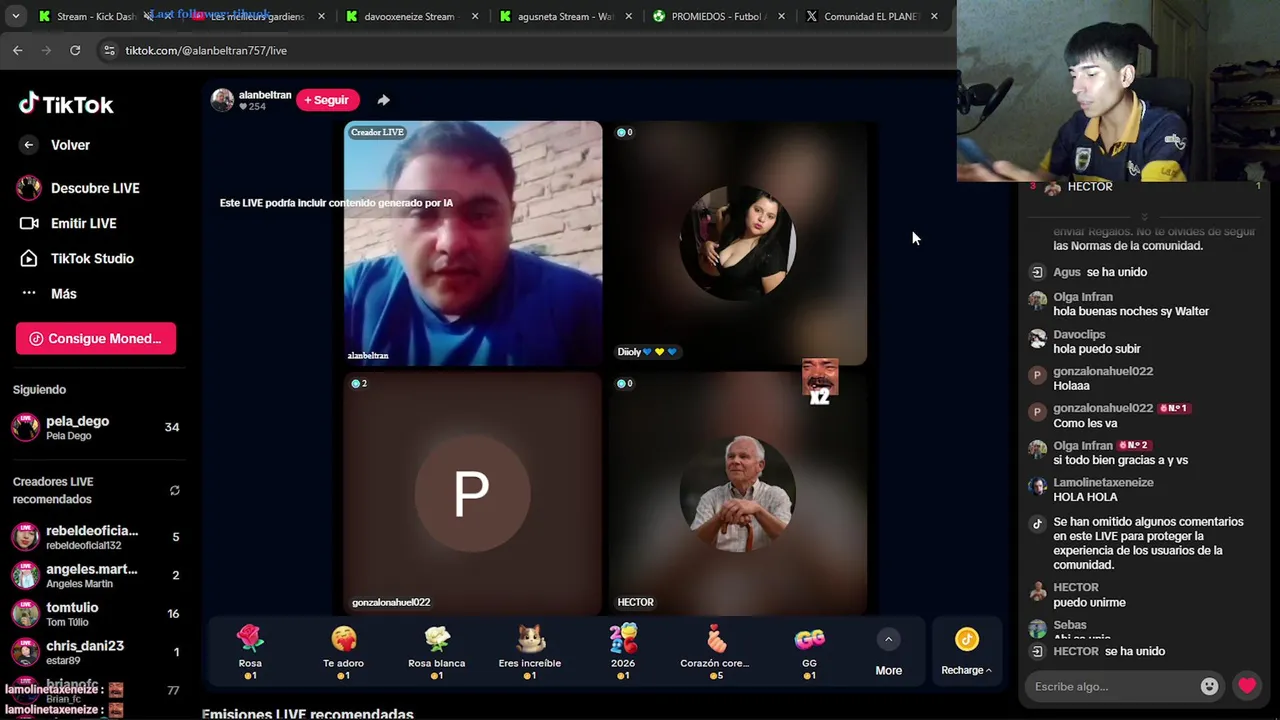This screenshot has height=720, width=1280.
Task: Send the Te adoro gift
Action: click(343, 652)
